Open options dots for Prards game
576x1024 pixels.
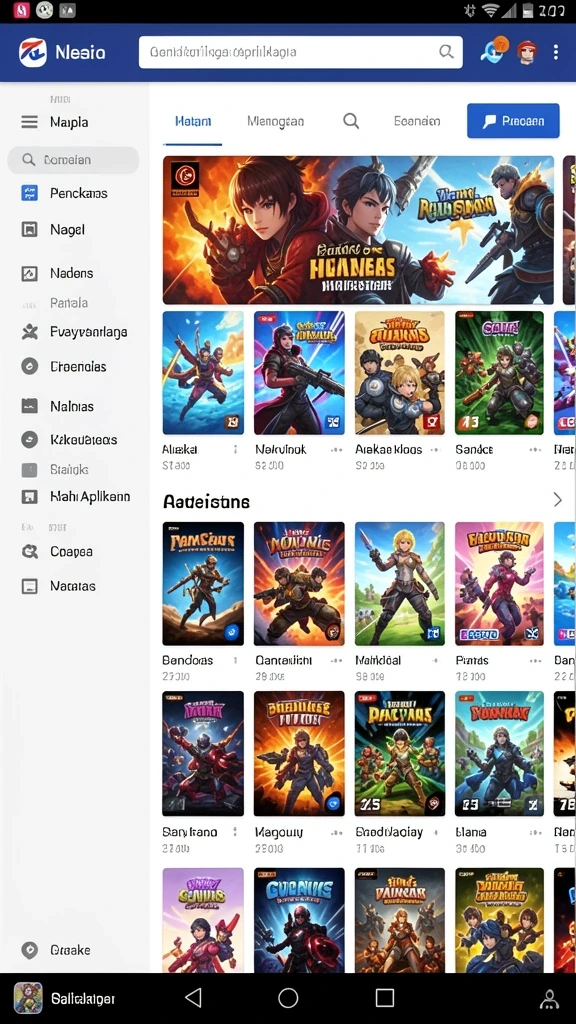[x=536, y=660]
